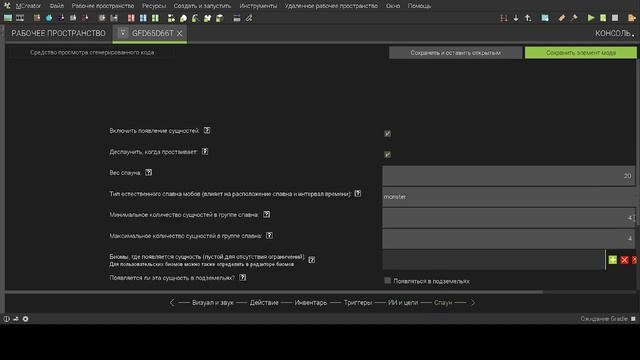Screen dimensions: 640x360
Task: Open help for Деспаунить, когда простаивает
Action: point(205,151)
